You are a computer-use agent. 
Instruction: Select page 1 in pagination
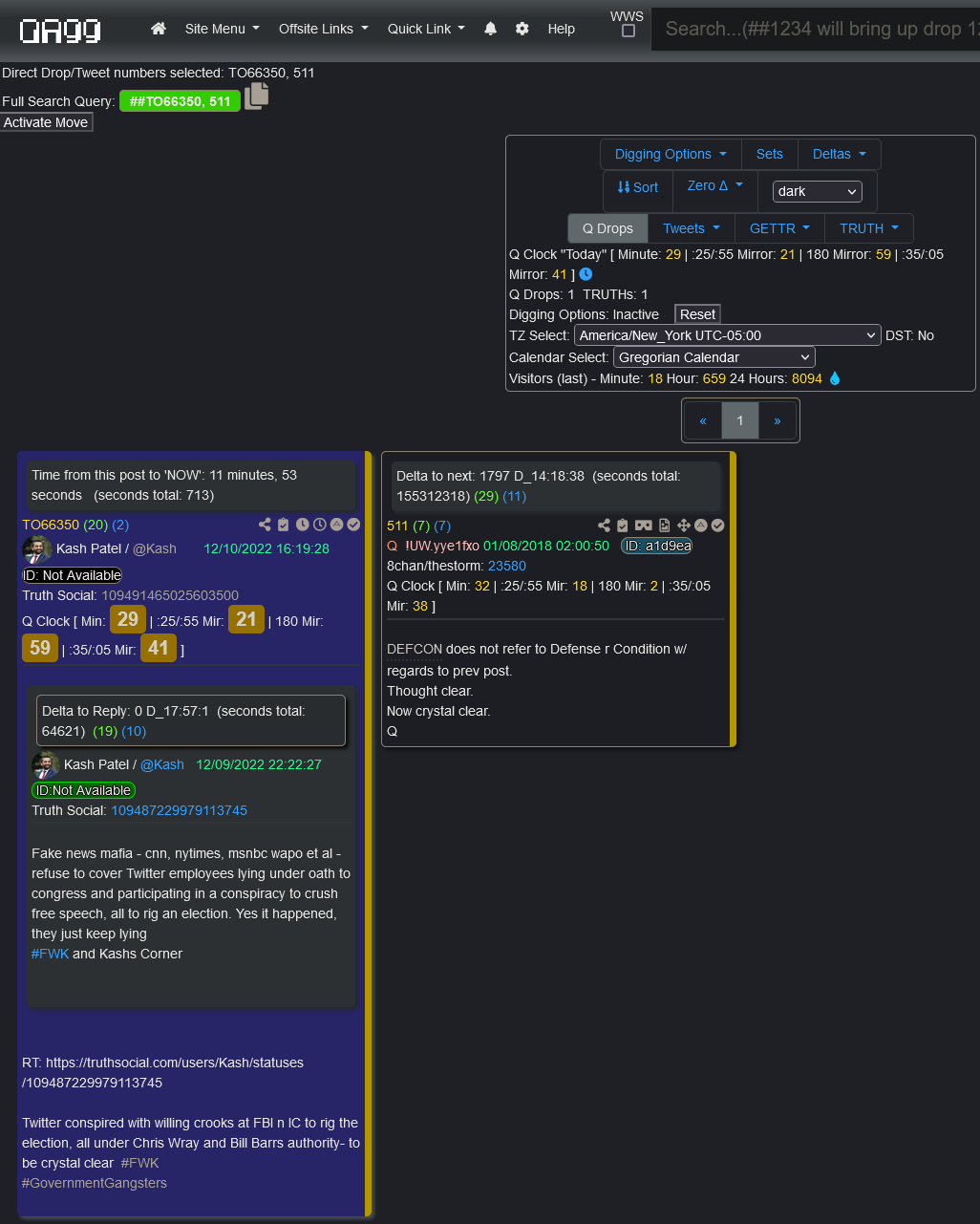pyautogui.click(x=739, y=420)
